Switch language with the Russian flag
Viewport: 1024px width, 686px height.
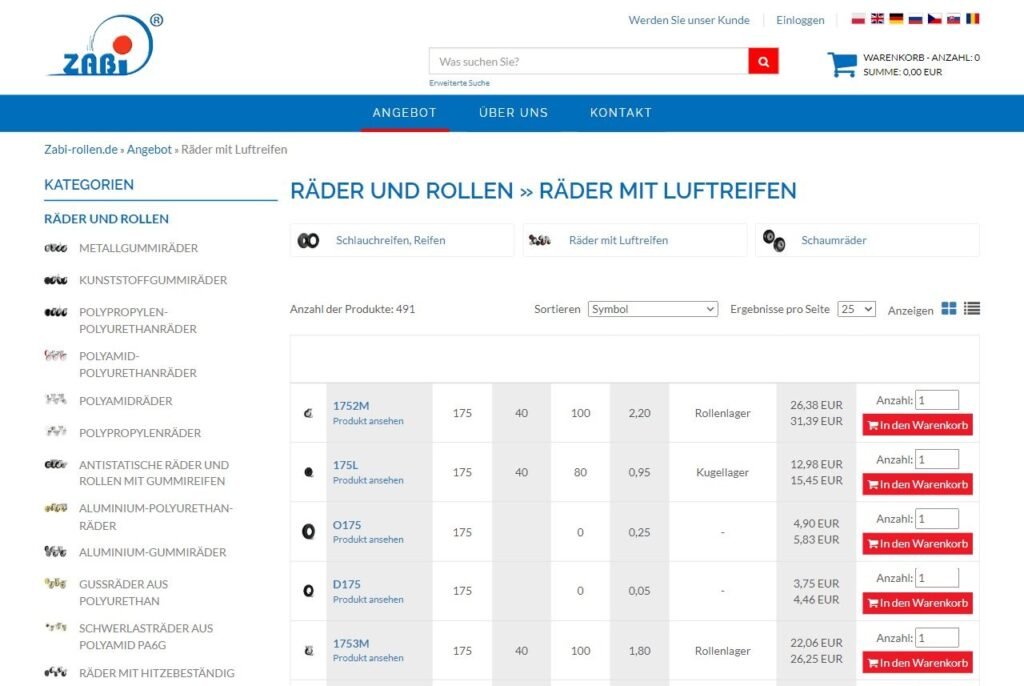(916, 19)
